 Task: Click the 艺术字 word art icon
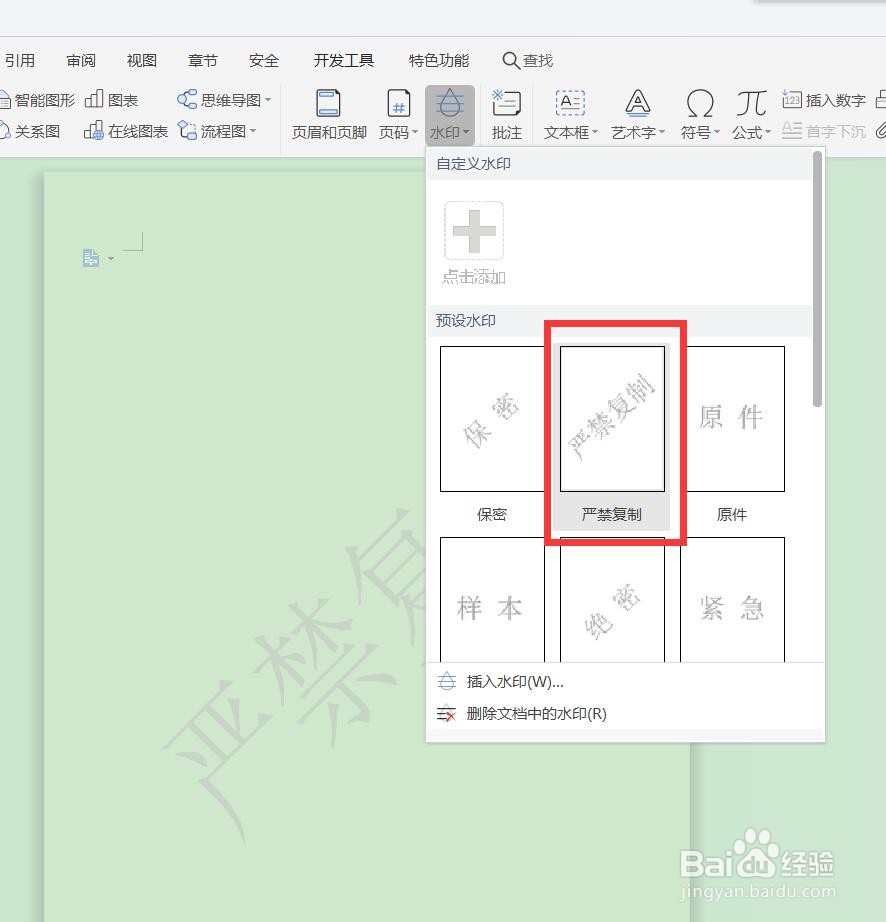pos(637,103)
